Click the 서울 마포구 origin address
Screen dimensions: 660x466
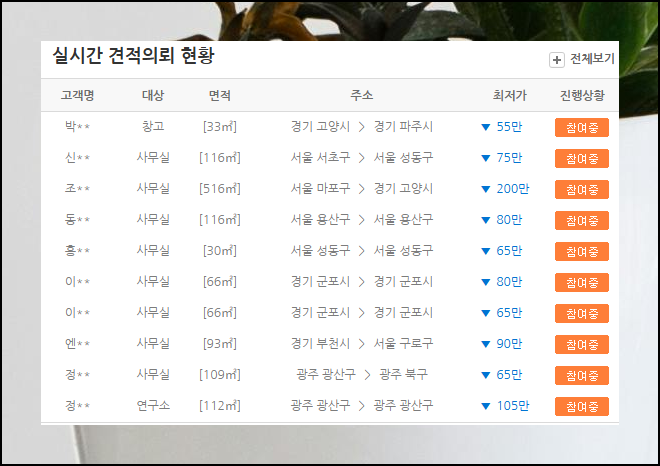pos(320,188)
